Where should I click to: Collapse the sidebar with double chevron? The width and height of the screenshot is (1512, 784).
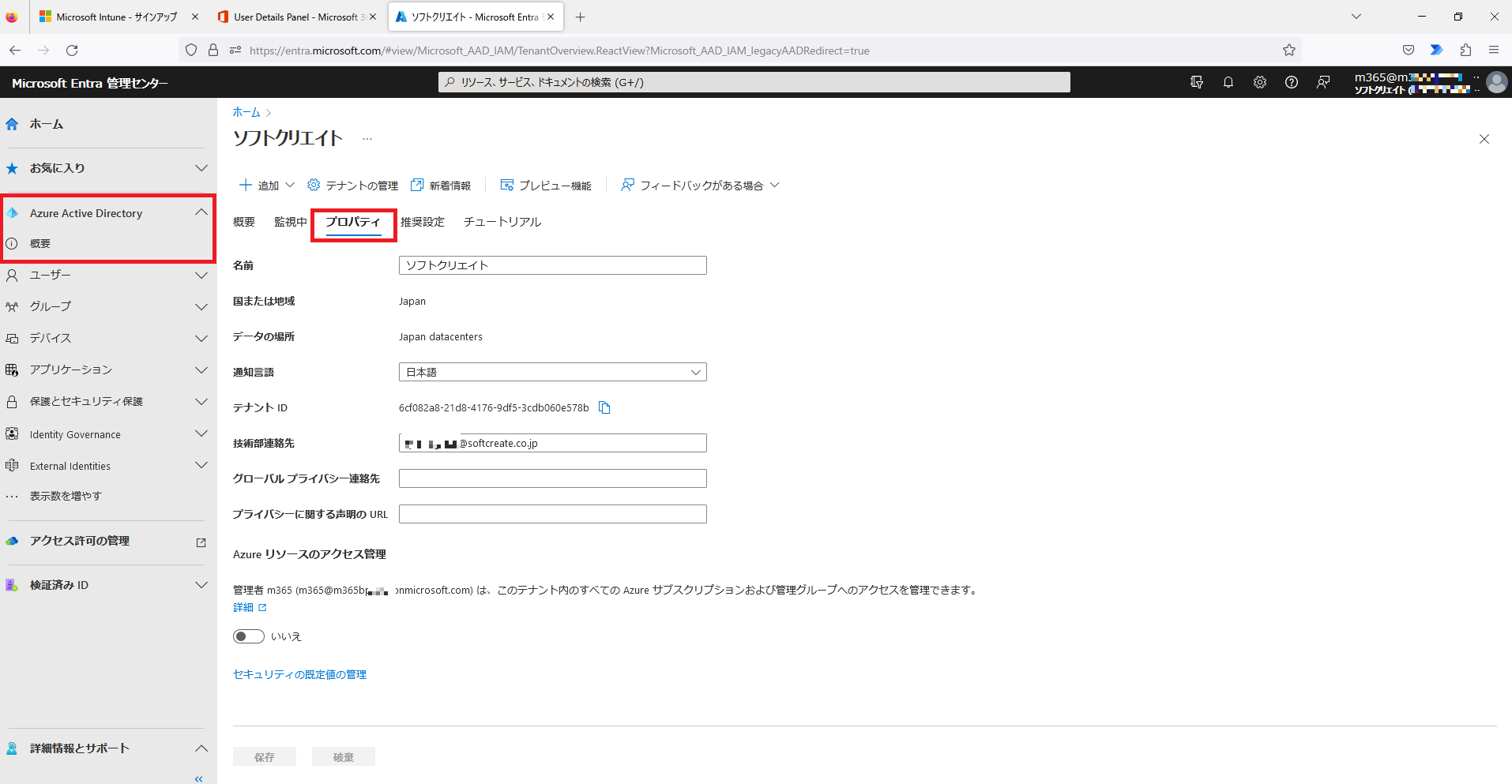(x=199, y=778)
